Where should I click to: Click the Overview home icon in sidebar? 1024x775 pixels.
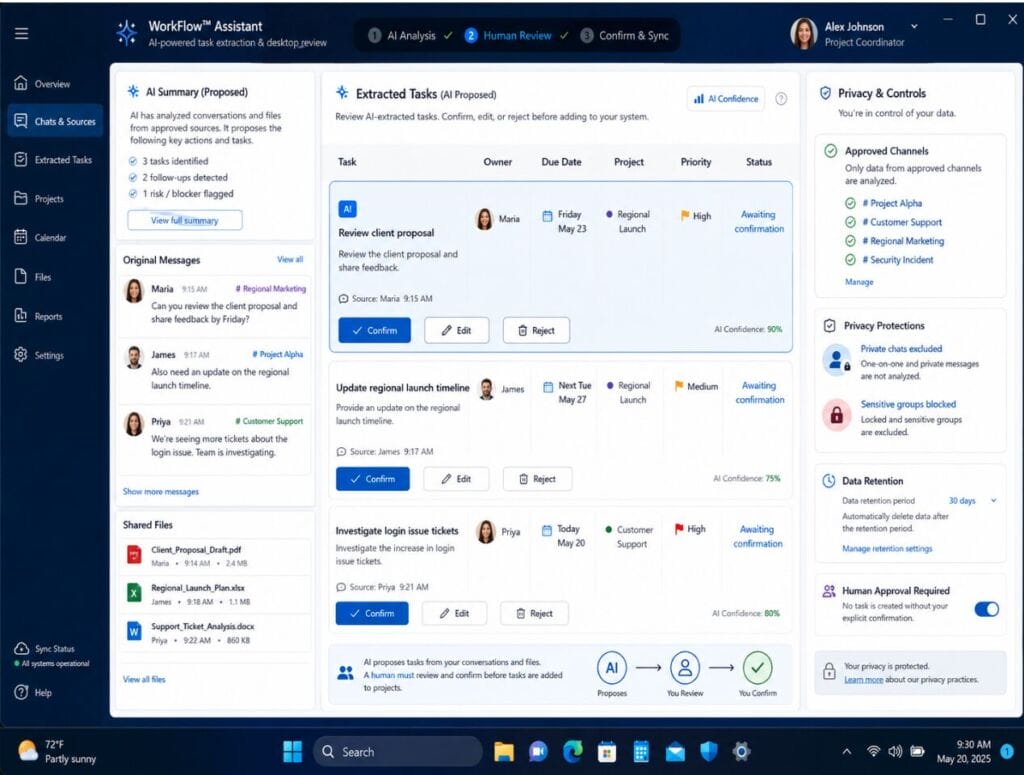[21, 83]
